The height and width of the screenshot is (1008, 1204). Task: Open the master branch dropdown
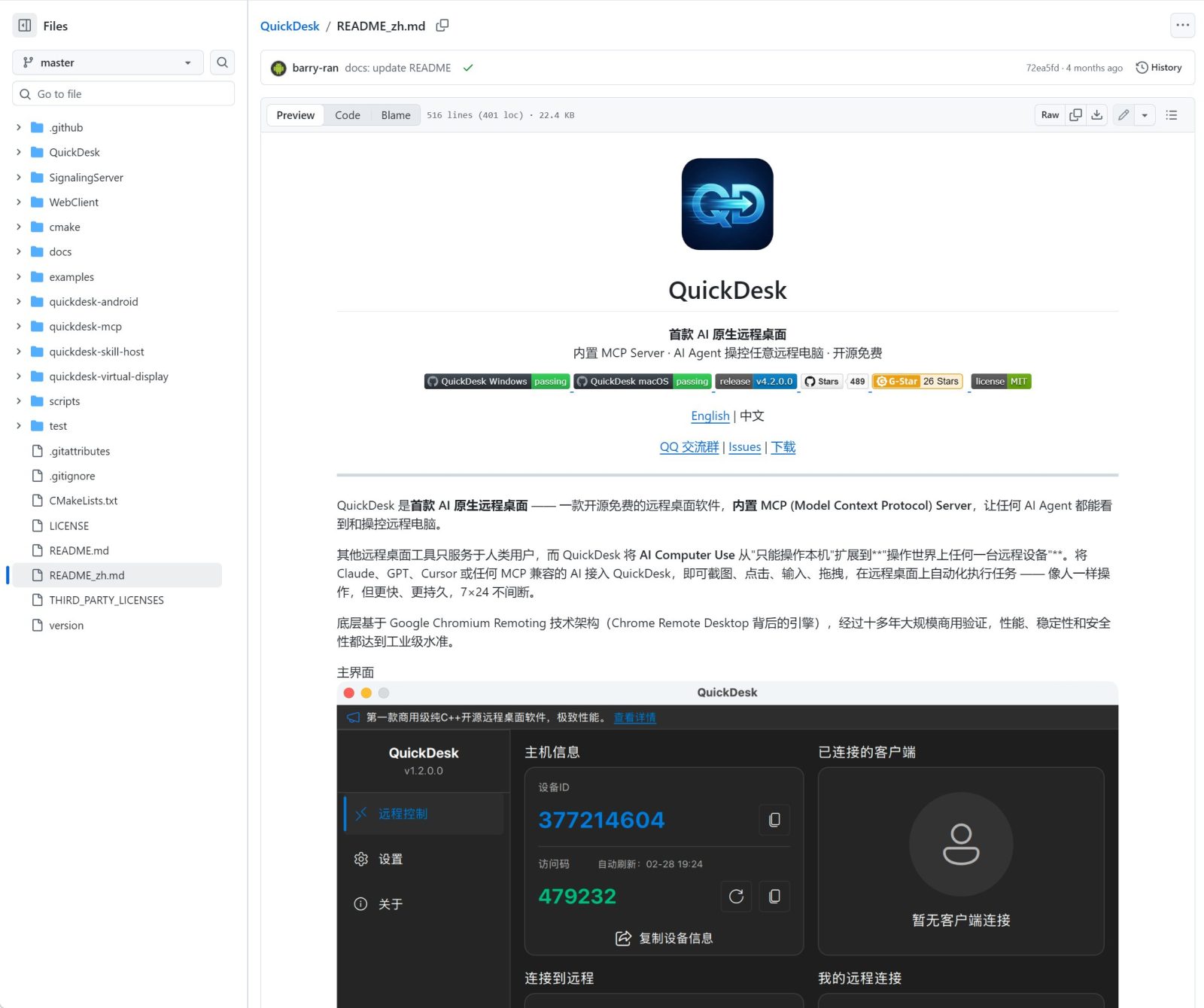pyautogui.click(x=108, y=62)
